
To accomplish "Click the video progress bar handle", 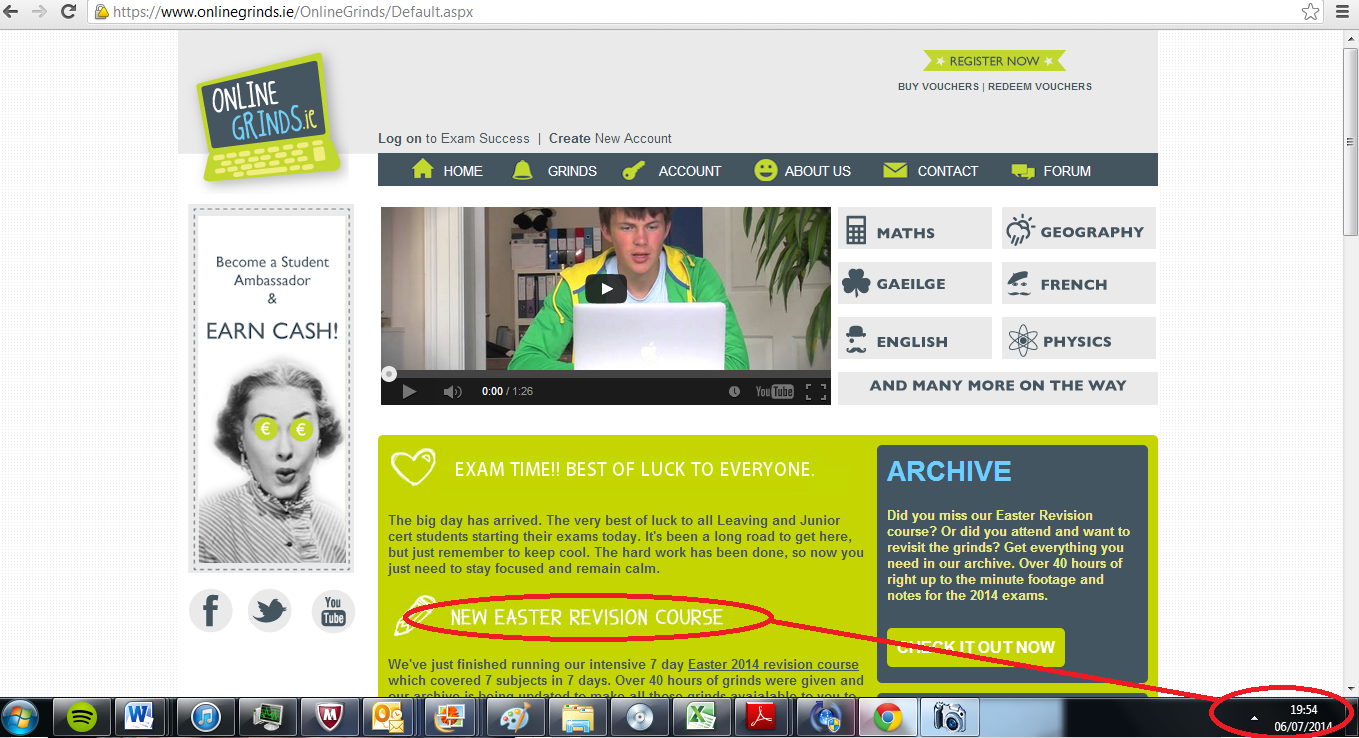I will tap(389, 374).
